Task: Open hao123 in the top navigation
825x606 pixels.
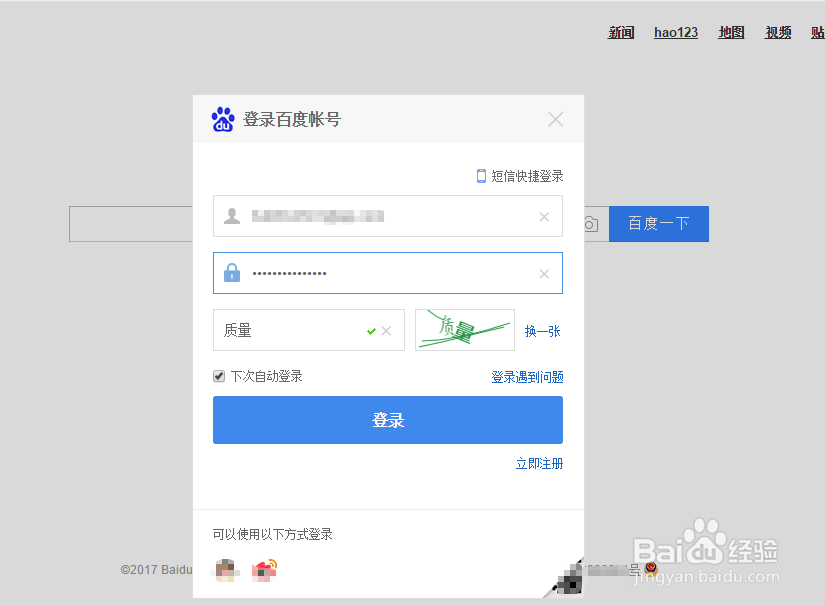Action: (x=676, y=33)
